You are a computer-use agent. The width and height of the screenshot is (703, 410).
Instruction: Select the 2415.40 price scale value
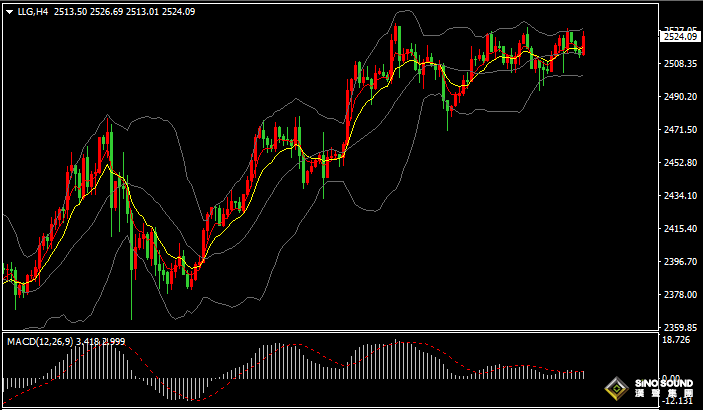(x=680, y=229)
